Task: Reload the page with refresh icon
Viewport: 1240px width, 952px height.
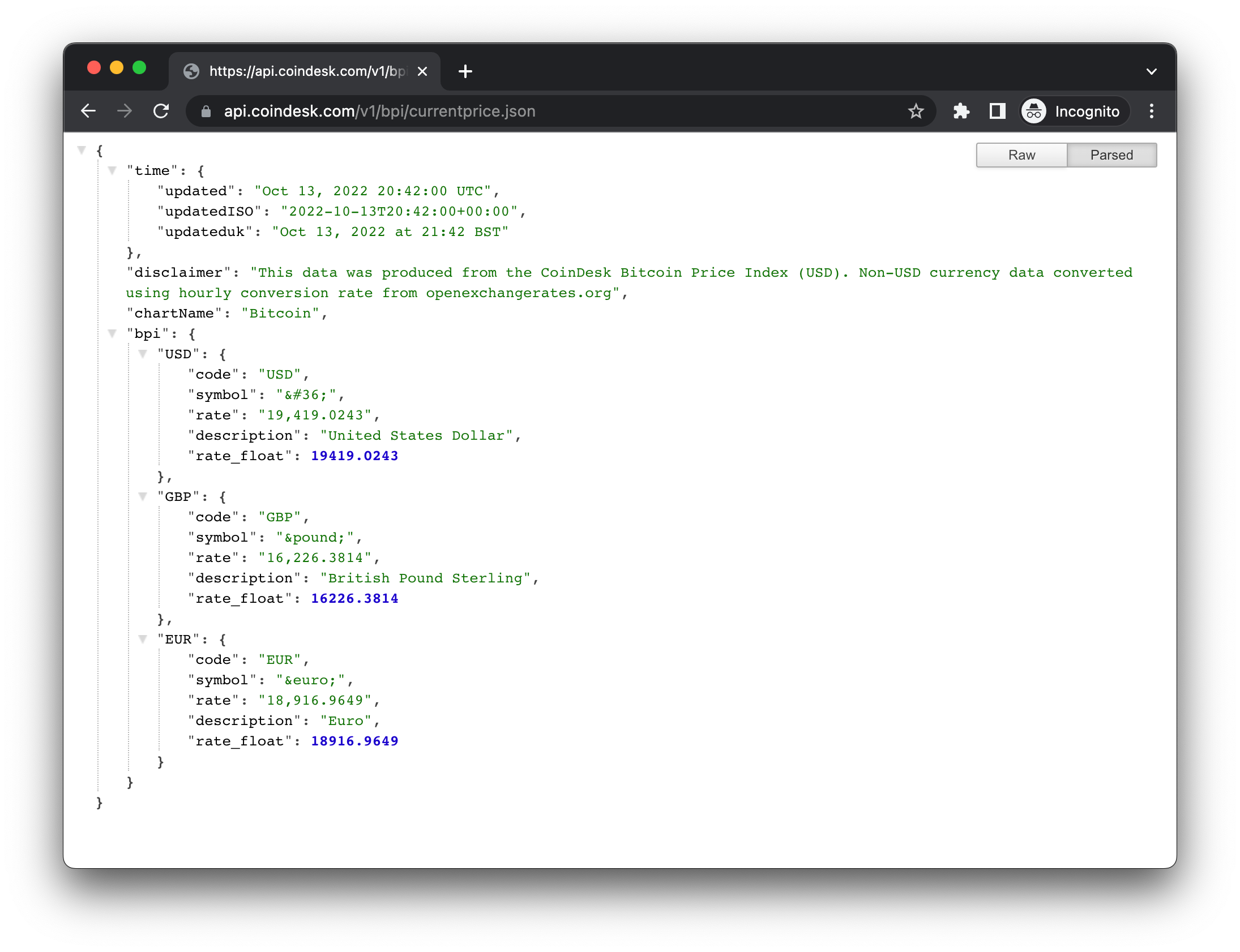Action: click(x=161, y=111)
